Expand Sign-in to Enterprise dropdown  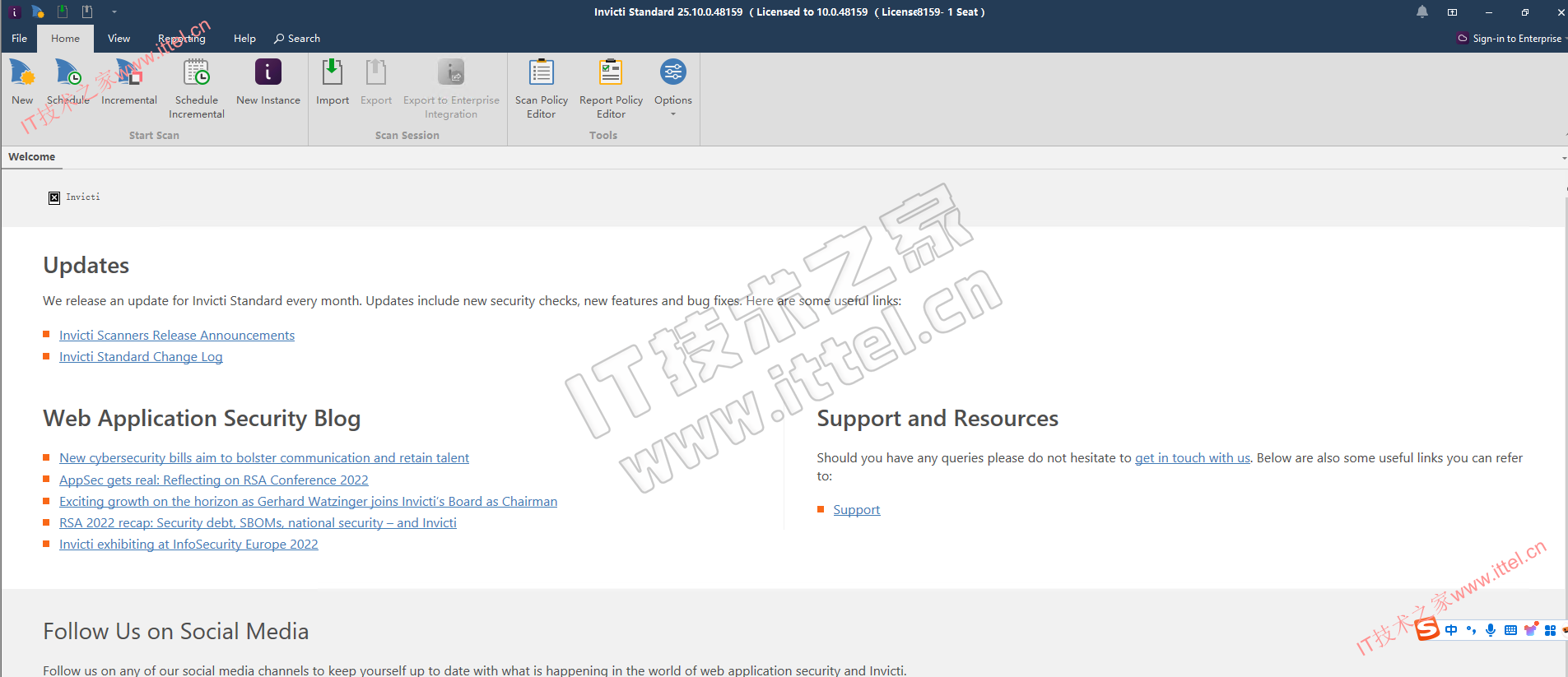click(1565, 39)
